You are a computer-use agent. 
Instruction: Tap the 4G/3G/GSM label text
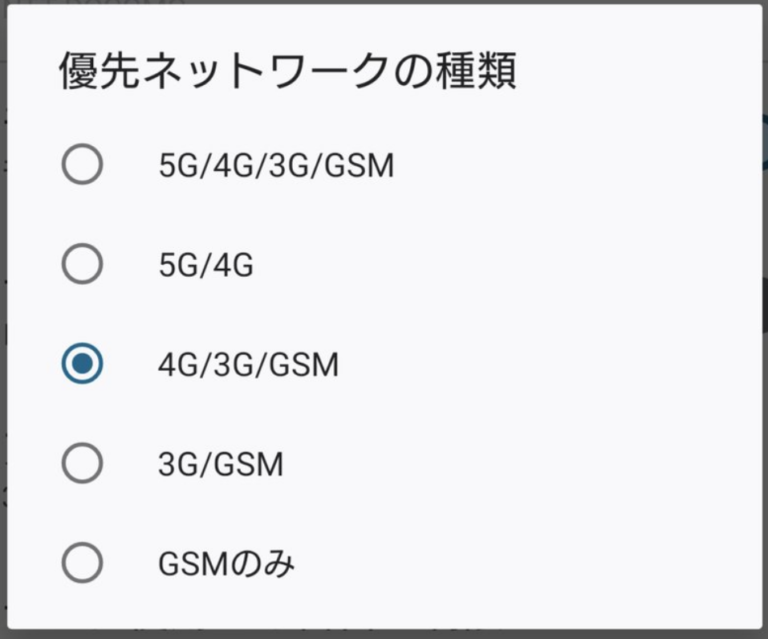248,365
